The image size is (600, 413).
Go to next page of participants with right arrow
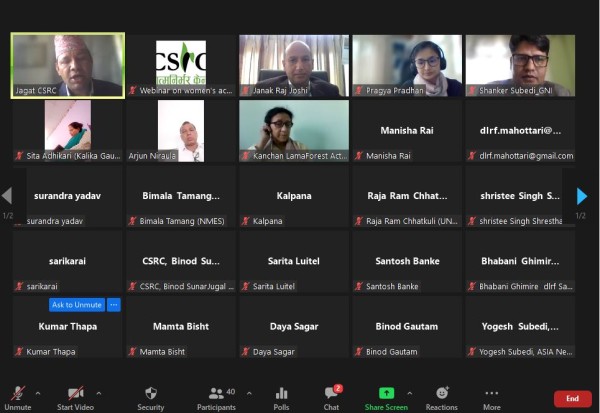(x=582, y=196)
